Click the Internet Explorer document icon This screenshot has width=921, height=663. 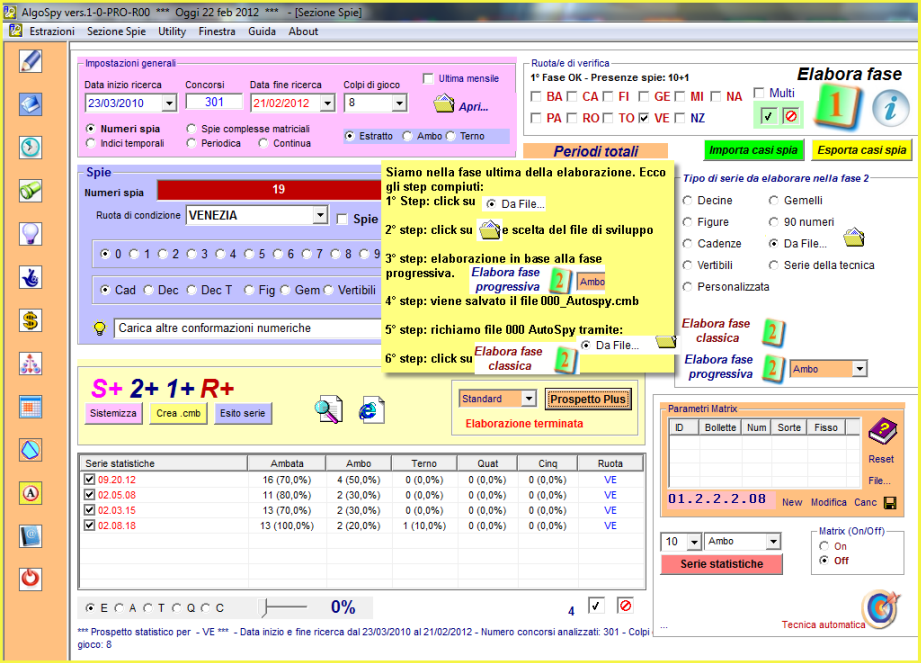tap(371, 410)
